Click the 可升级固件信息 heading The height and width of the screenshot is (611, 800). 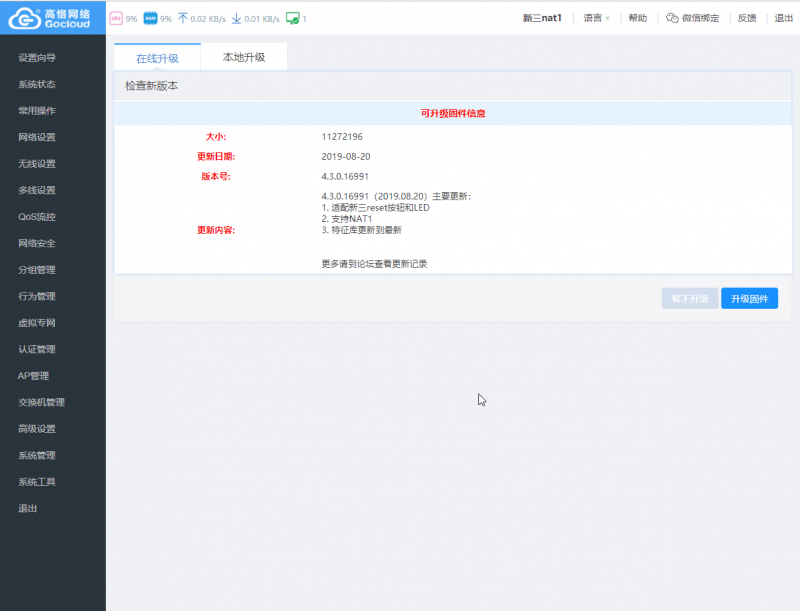(x=453, y=113)
